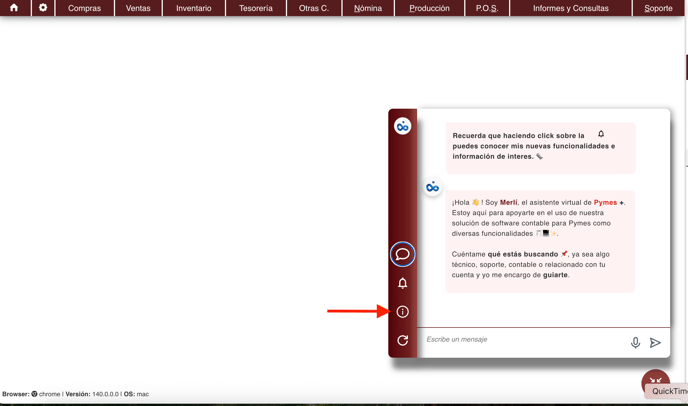This screenshot has width=688, height=406.
Task: Activate the microphone for voice input
Action: tap(635, 343)
